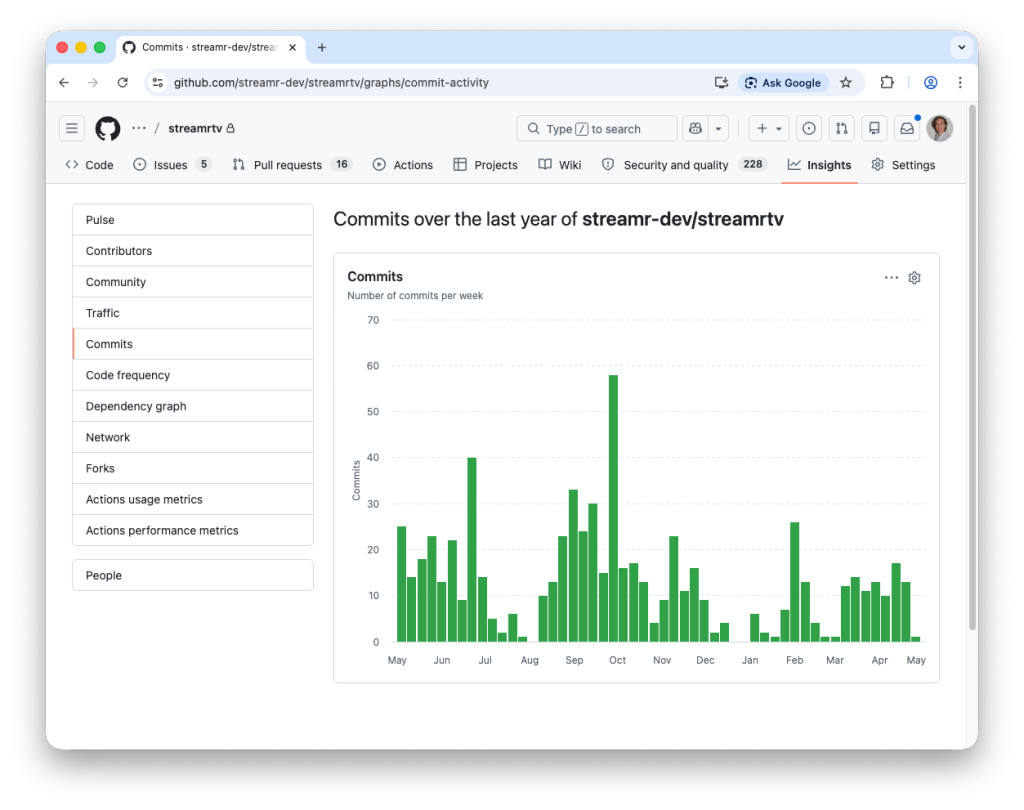Select the Commits streamr-dev browser tab
Screen dimensions: 1024x810
click(x=211, y=47)
